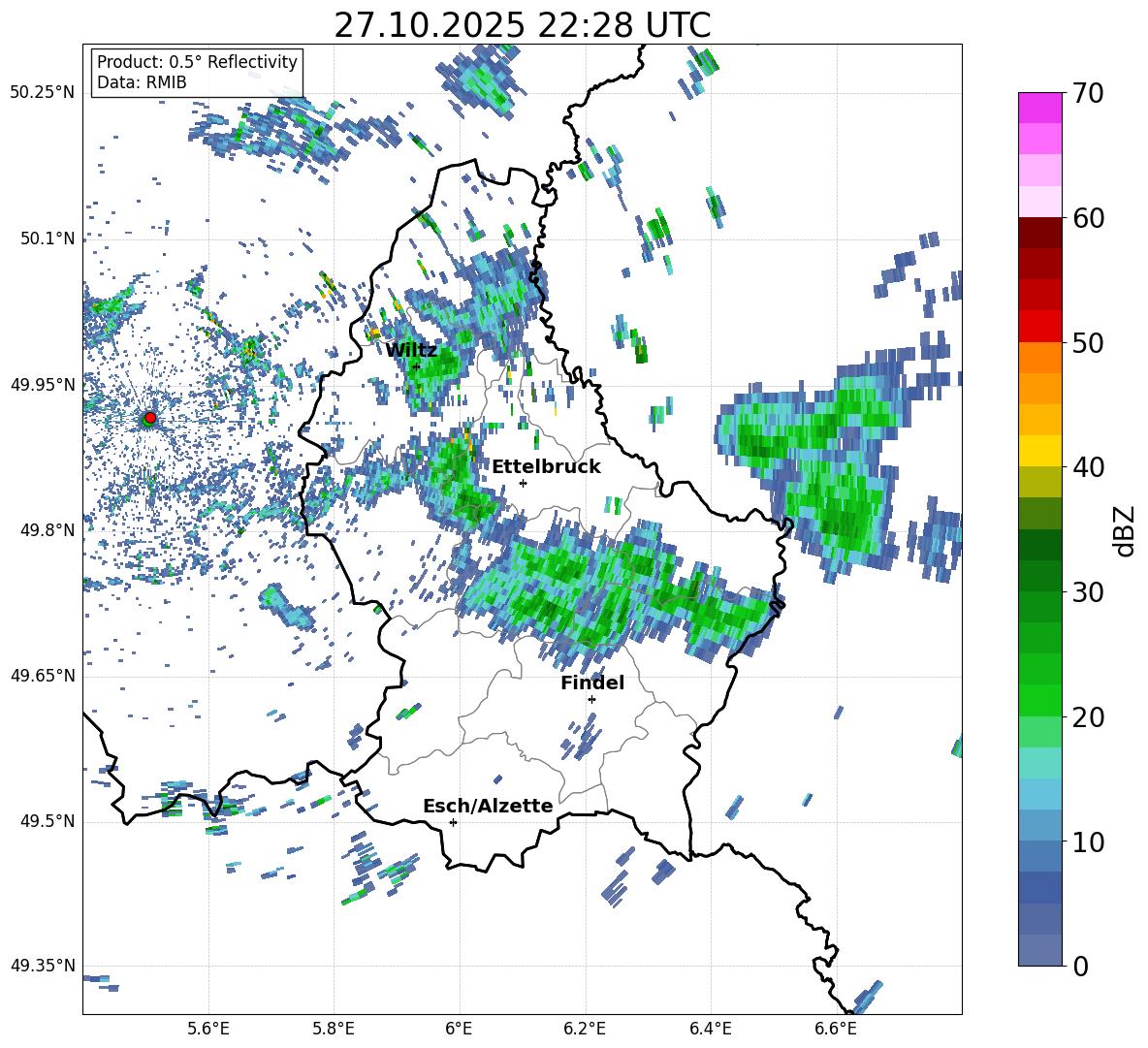This screenshot has height=1048, width=1148.
Task: Click the 5.6°E longitude label
Action: click(208, 1029)
